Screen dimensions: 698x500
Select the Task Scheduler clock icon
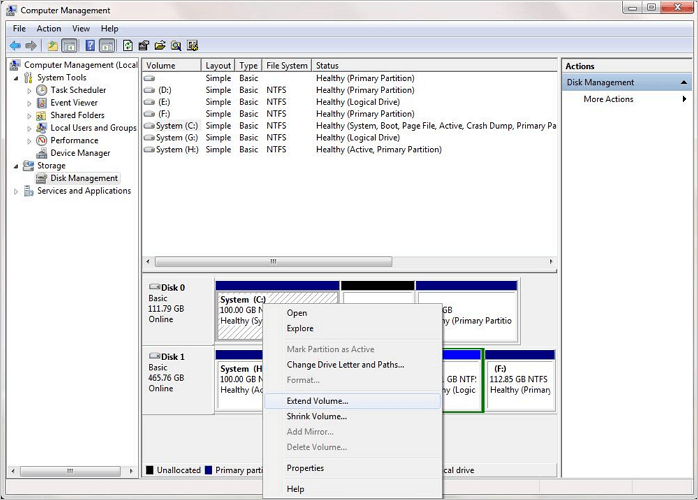coord(42,90)
